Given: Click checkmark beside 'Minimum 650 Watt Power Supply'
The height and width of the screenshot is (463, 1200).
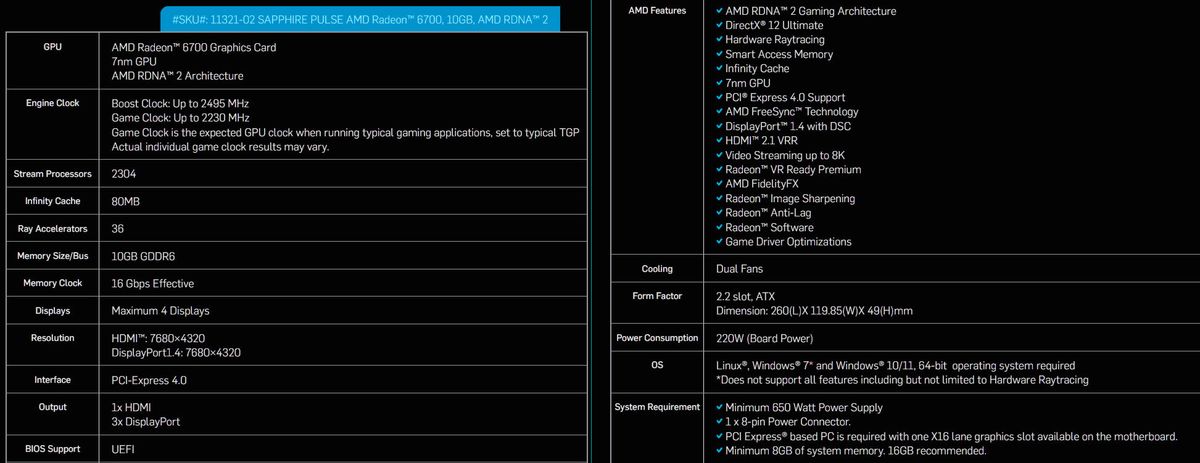Looking at the screenshot, I should coord(720,407).
